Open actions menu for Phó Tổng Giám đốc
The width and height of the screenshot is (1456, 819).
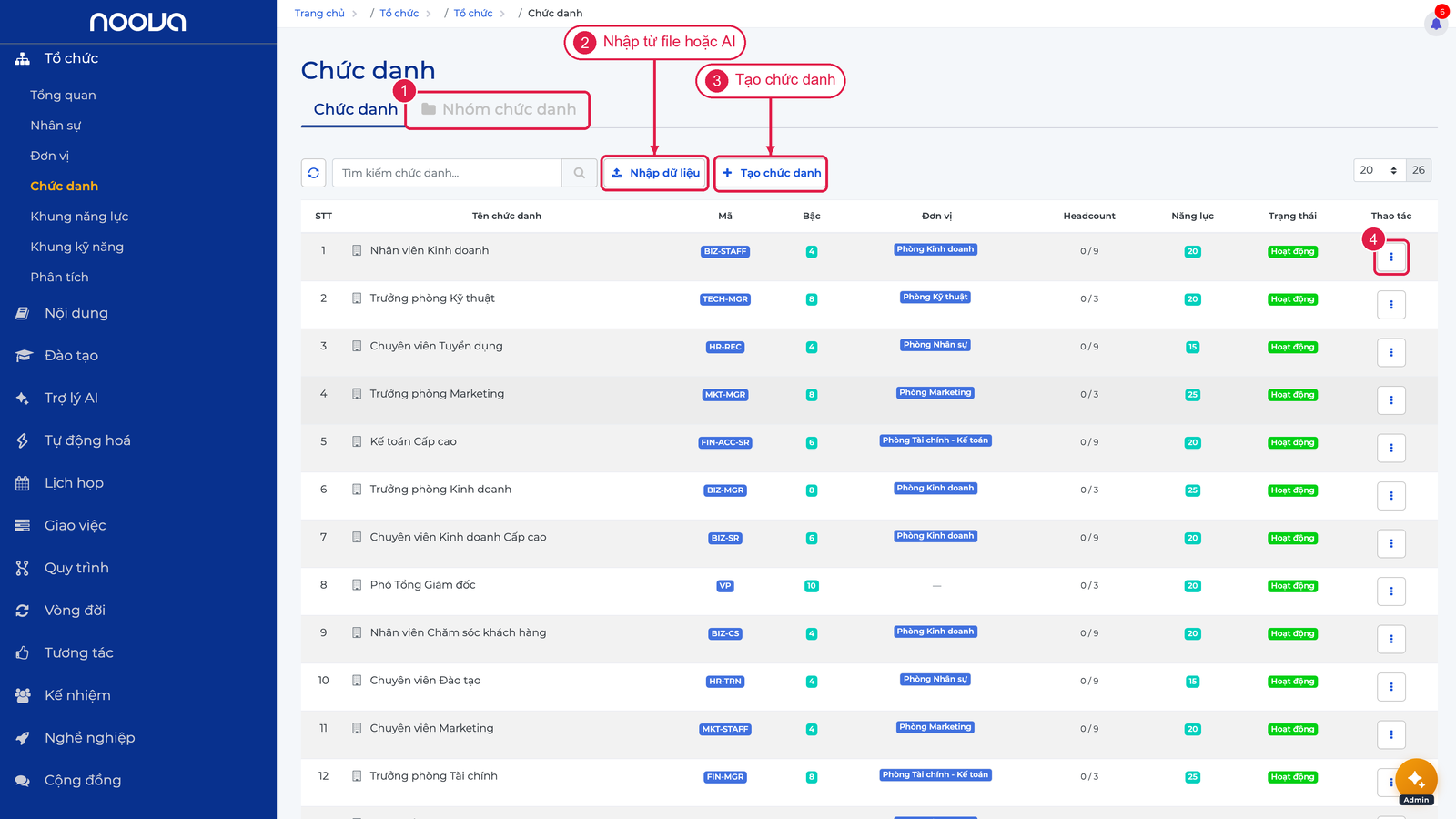point(1391,591)
